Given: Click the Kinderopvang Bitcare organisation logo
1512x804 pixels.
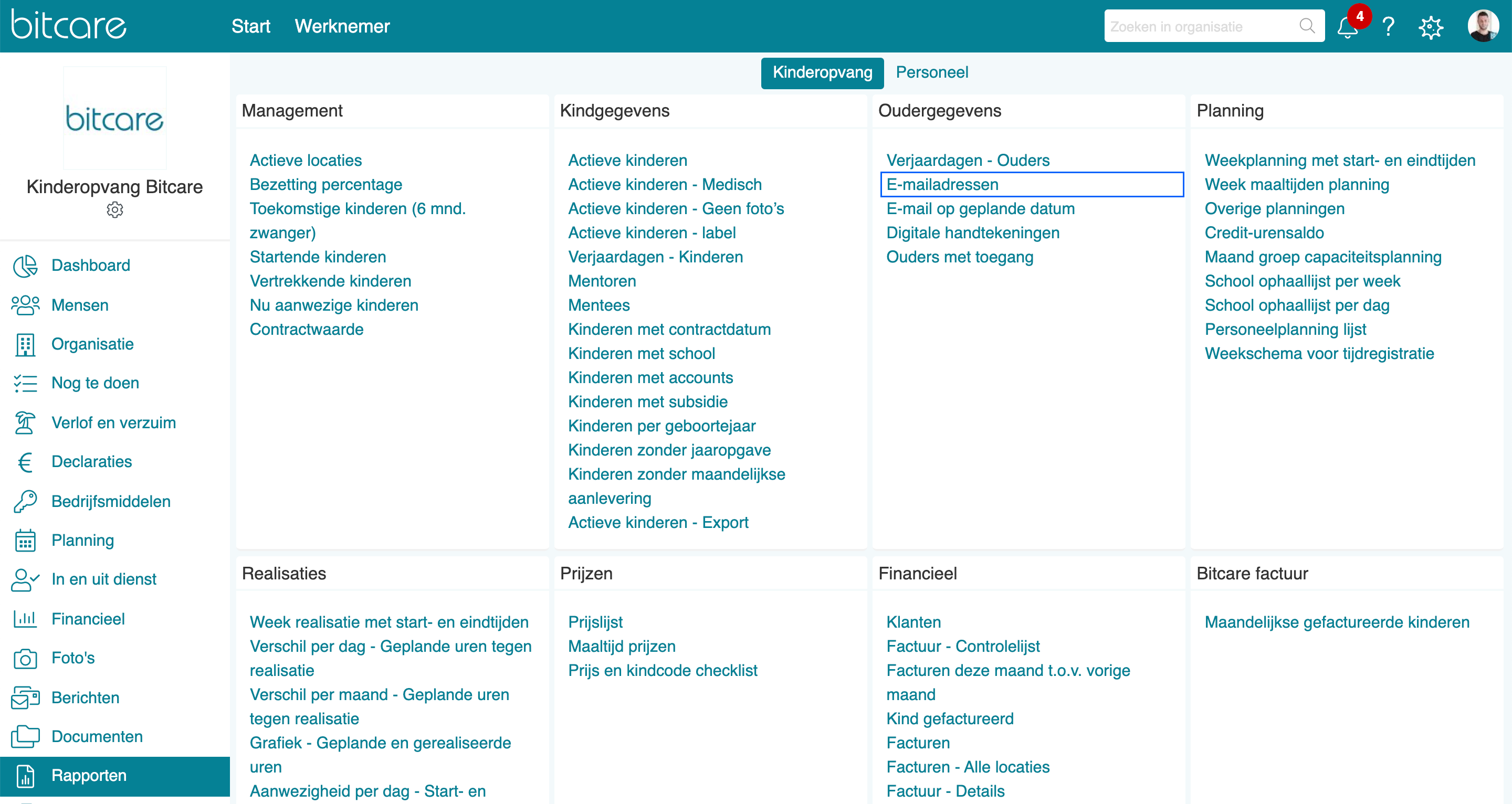Looking at the screenshot, I should 115,118.
